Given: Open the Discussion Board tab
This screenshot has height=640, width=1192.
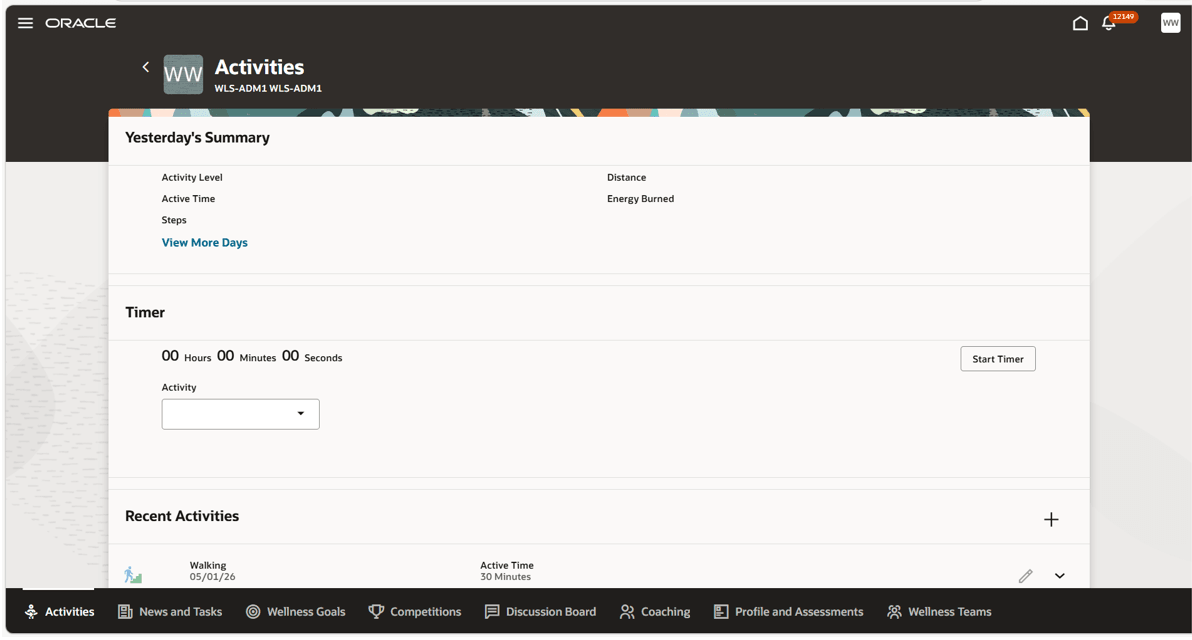Looking at the screenshot, I should coord(541,611).
